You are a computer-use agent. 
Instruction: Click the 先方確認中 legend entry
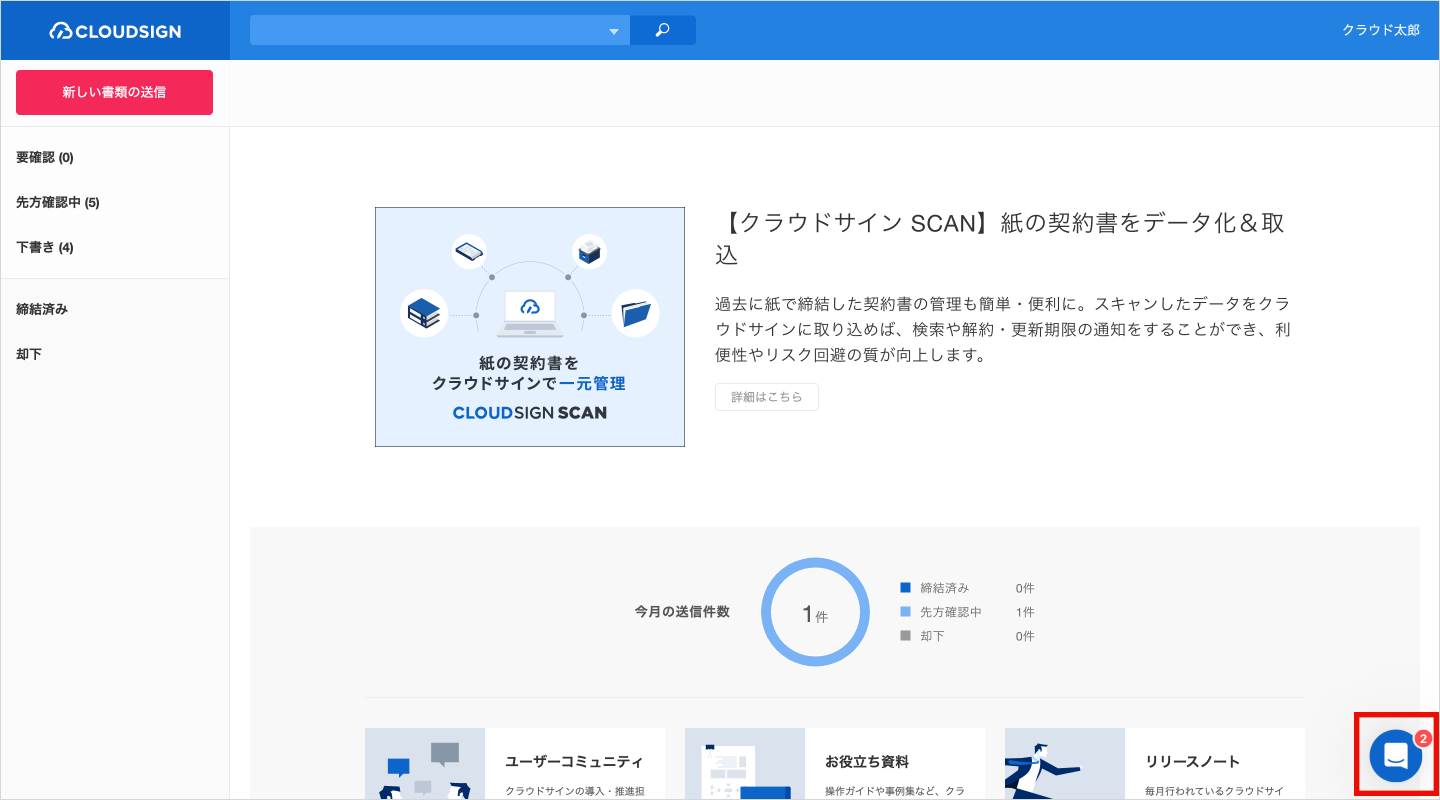click(x=967, y=612)
